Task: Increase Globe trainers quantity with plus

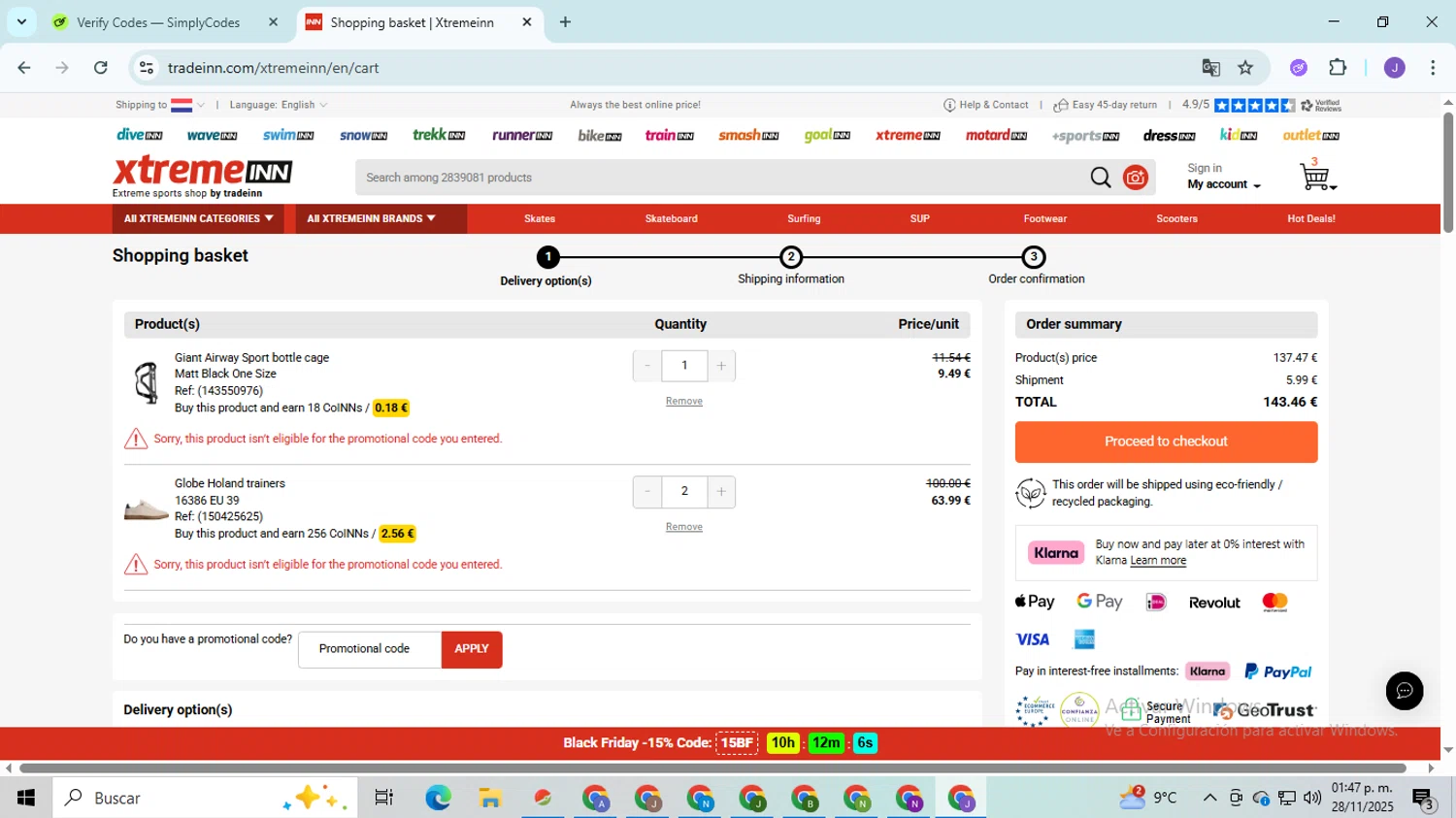Action: 721,492
